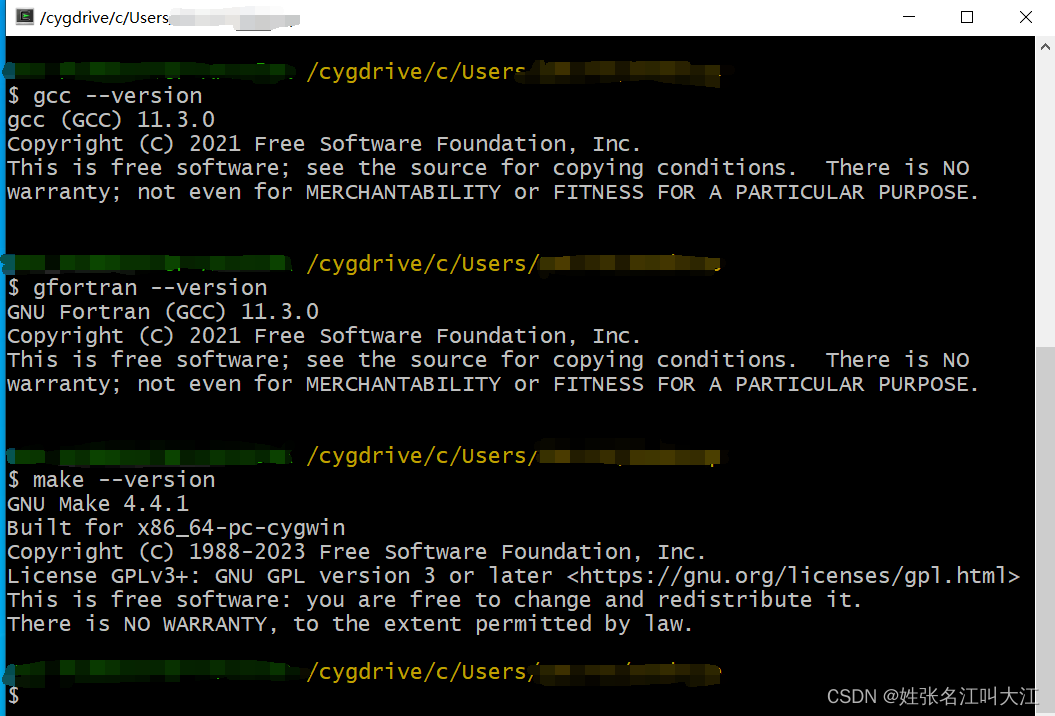Click the '$' prompt on the final line
1055x716 pixels.
12,695
